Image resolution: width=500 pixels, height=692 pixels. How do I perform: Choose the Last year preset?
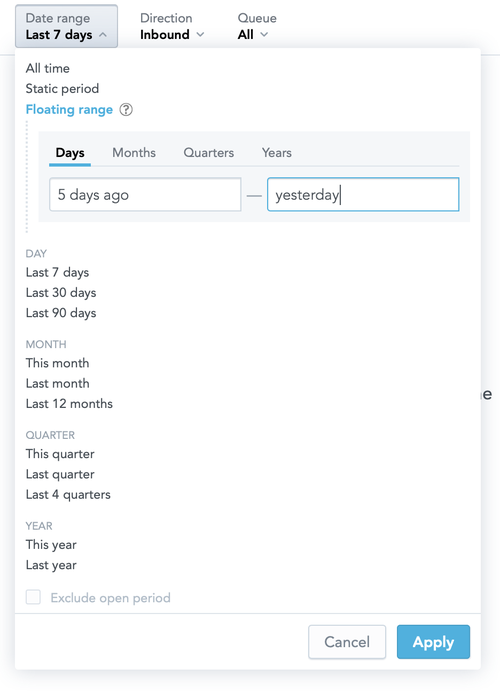51,565
